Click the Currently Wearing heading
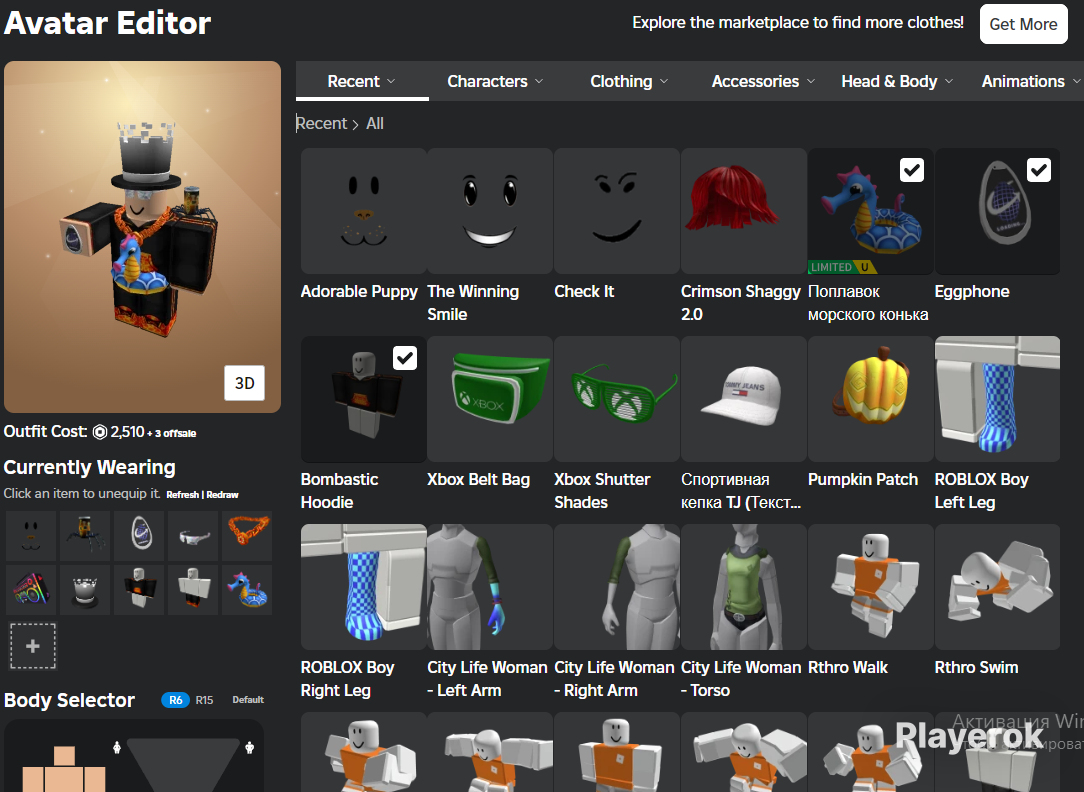 tap(90, 467)
